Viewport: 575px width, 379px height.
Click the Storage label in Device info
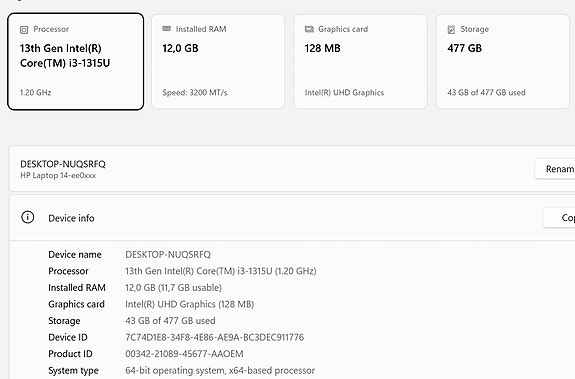coord(64,321)
